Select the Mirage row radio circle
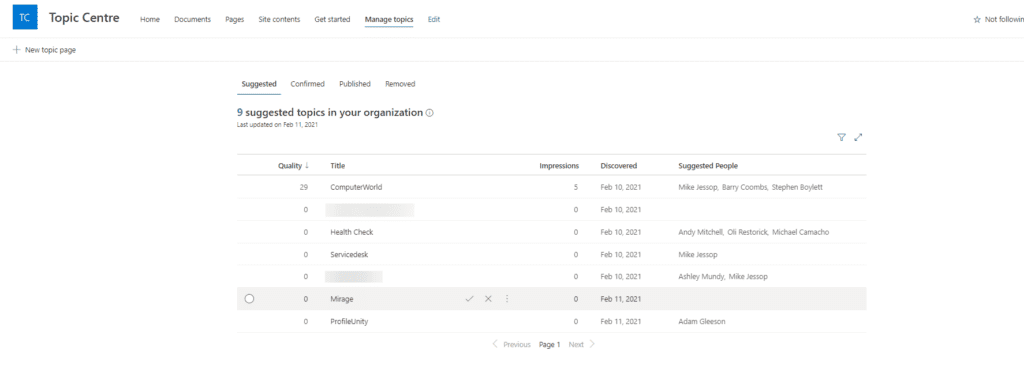Screen dimensions: 1024x384 [249, 299]
